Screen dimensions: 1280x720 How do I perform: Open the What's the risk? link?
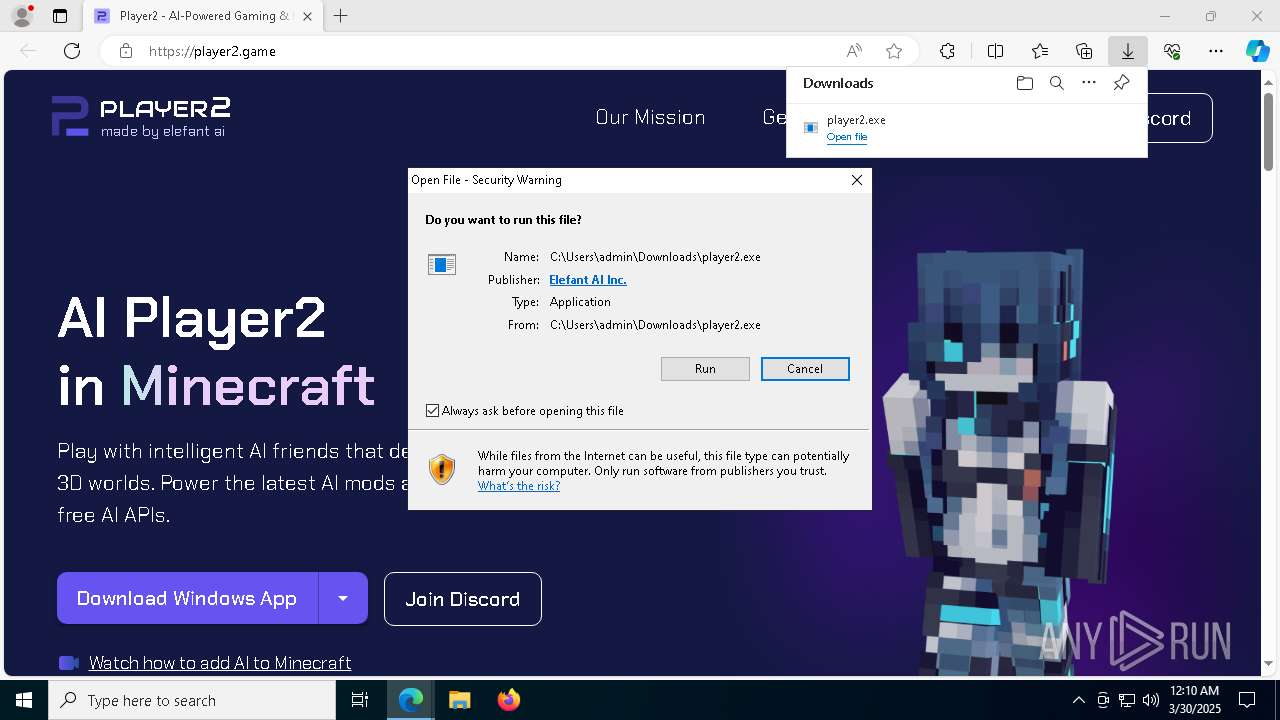coord(519,486)
